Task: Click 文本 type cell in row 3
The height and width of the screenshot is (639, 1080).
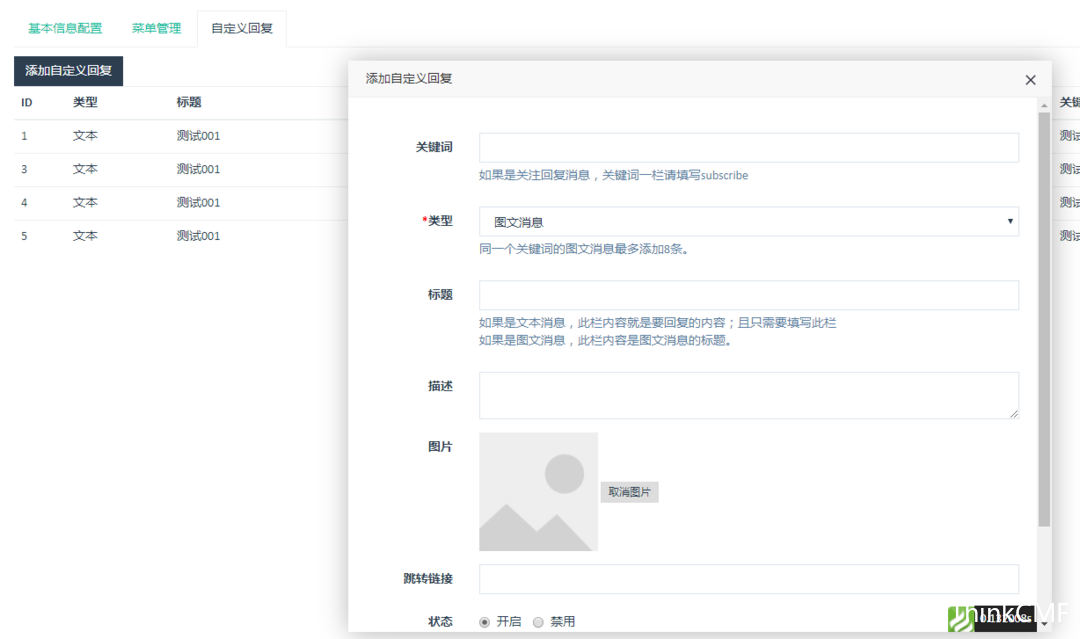Action: (85, 169)
